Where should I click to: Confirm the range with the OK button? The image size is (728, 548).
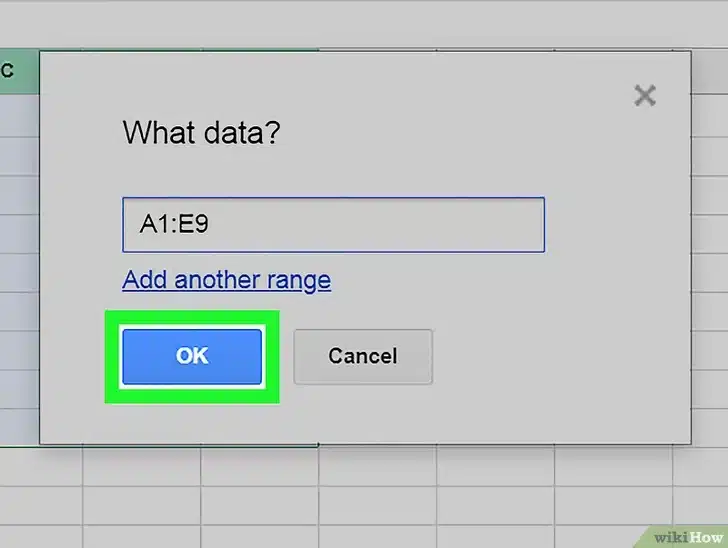pos(191,357)
